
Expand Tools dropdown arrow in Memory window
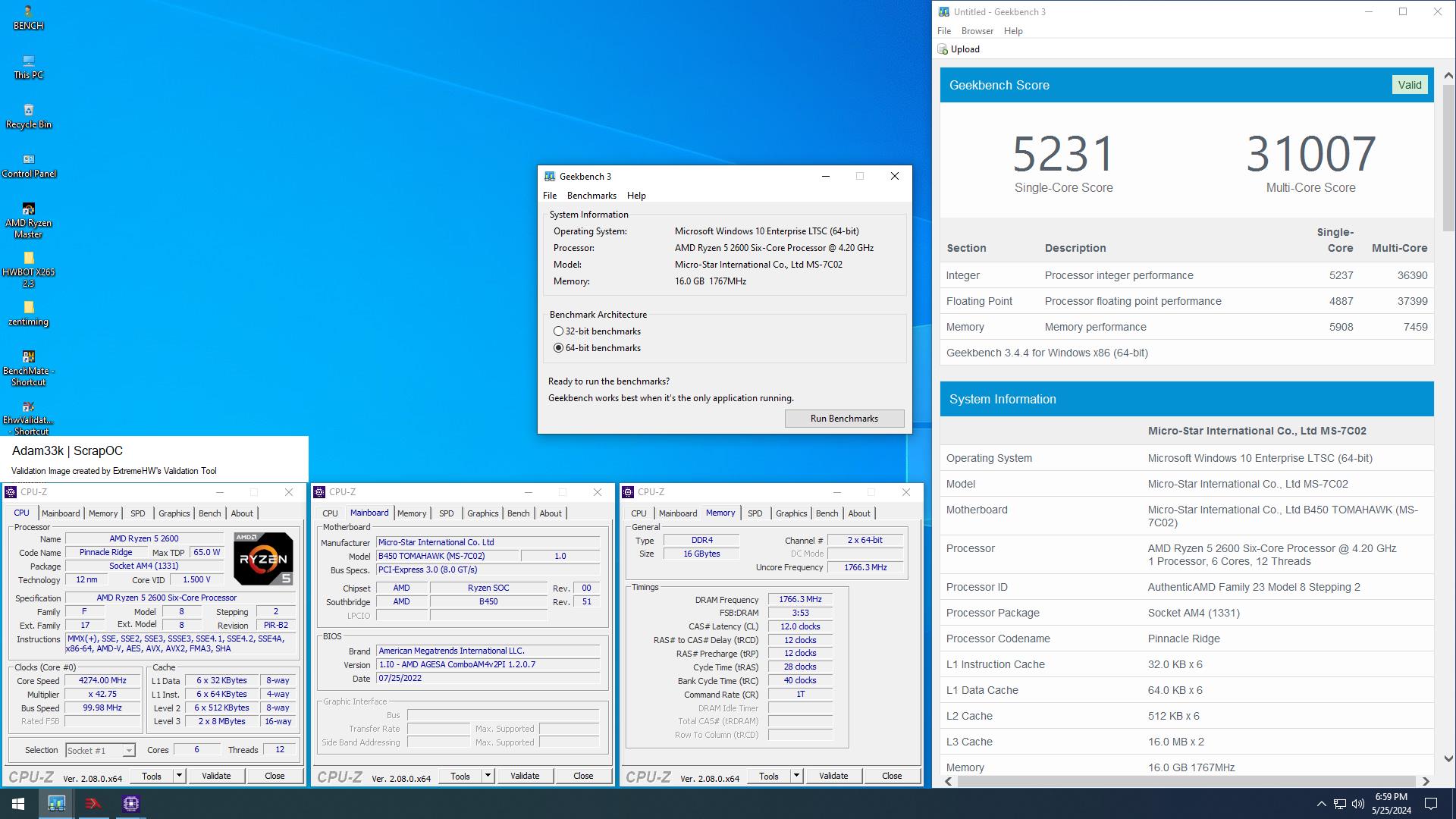click(796, 776)
